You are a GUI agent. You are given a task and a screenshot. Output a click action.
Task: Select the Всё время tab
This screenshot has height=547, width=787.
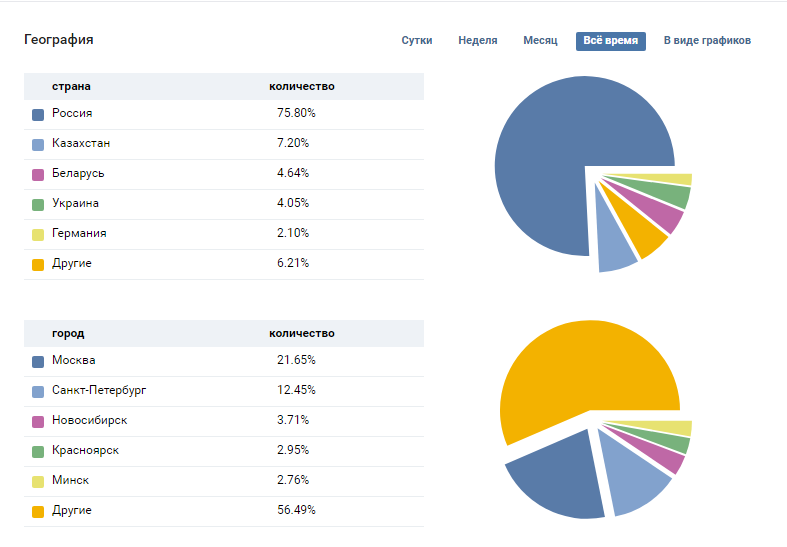pyautogui.click(x=610, y=41)
